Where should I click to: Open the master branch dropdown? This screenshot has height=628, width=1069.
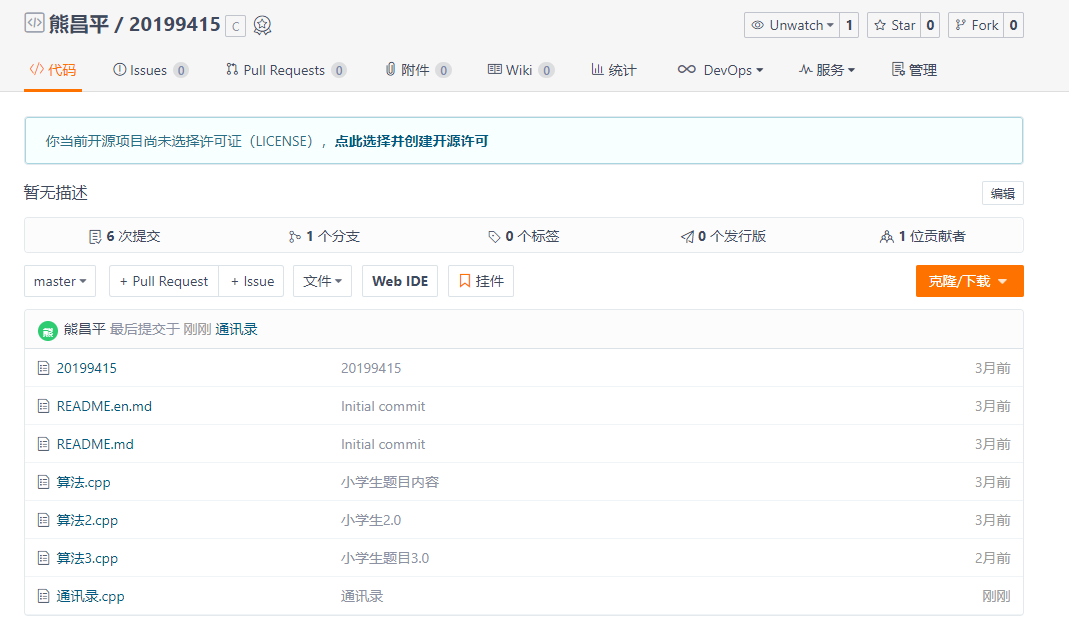[x=60, y=281]
